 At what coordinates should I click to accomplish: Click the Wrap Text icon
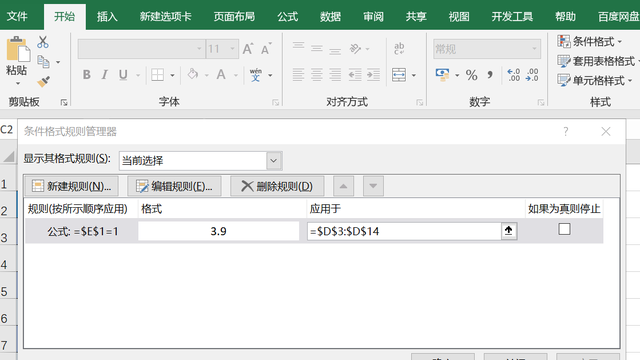399,49
